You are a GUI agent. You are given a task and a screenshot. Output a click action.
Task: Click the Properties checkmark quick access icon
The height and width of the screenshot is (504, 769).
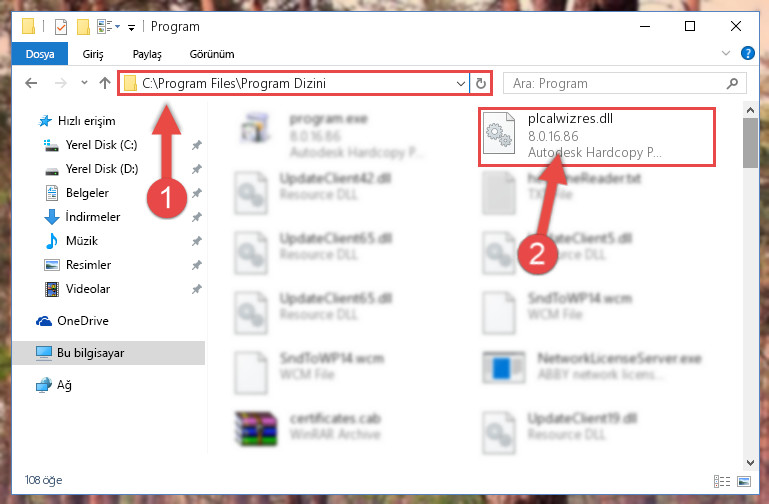pos(61,26)
